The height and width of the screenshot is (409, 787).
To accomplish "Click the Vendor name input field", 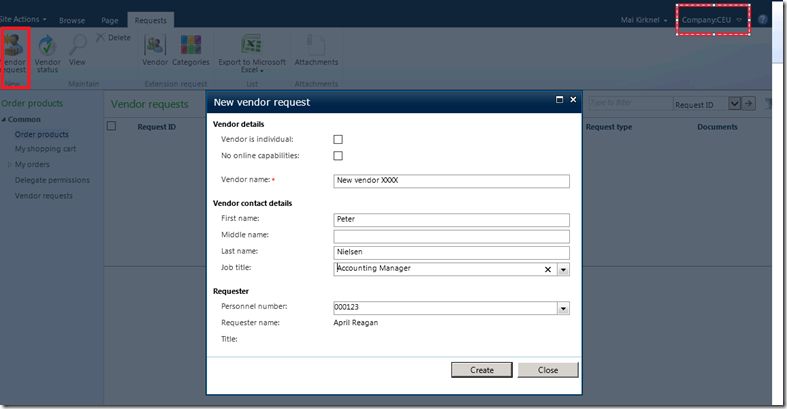I will click(450, 181).
